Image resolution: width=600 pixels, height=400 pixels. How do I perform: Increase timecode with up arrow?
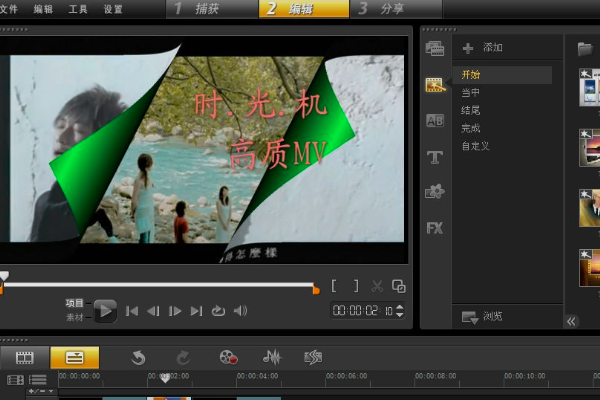pos(399,307)
